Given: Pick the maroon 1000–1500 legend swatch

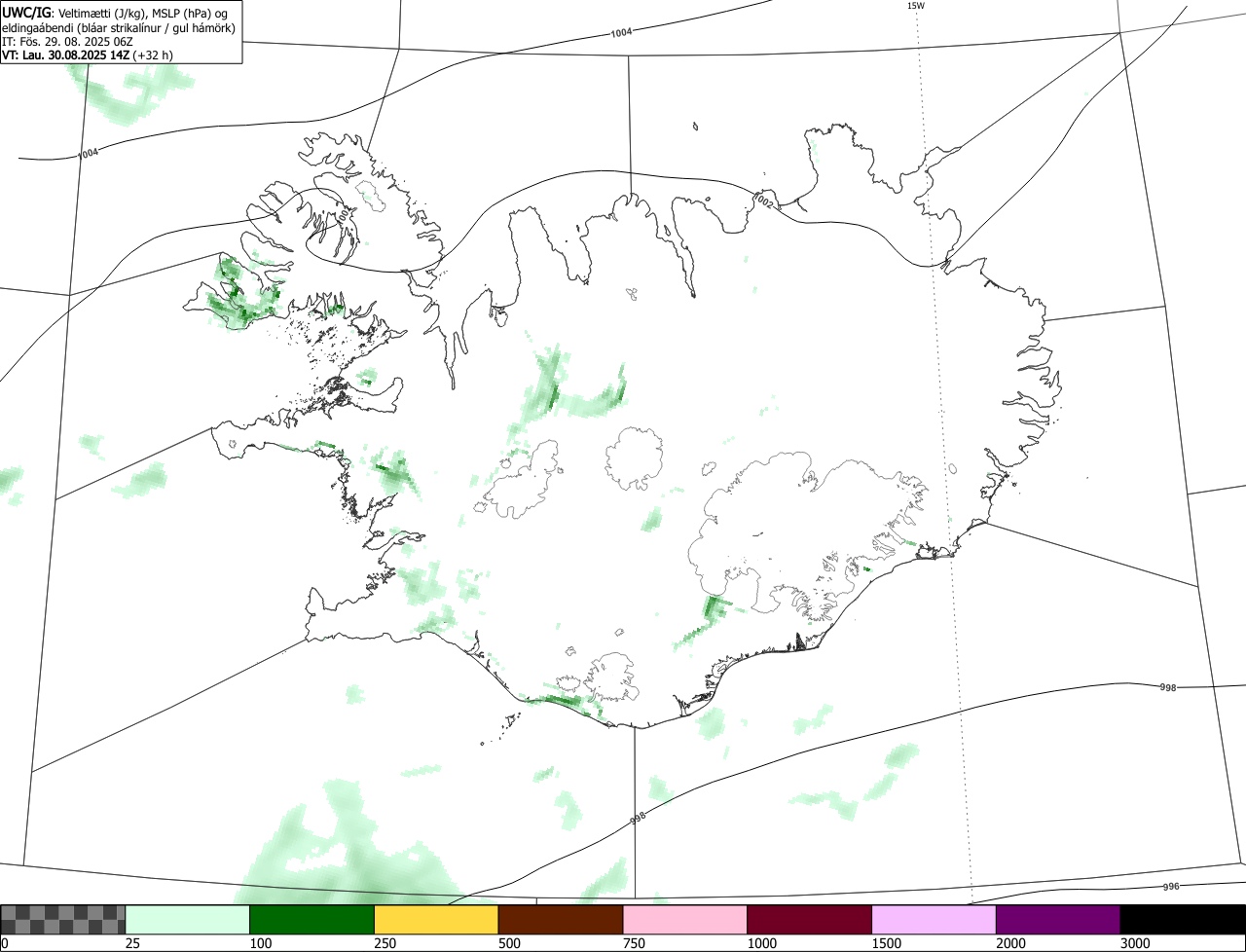Looking at the screenshot, I should pos(810,920).
